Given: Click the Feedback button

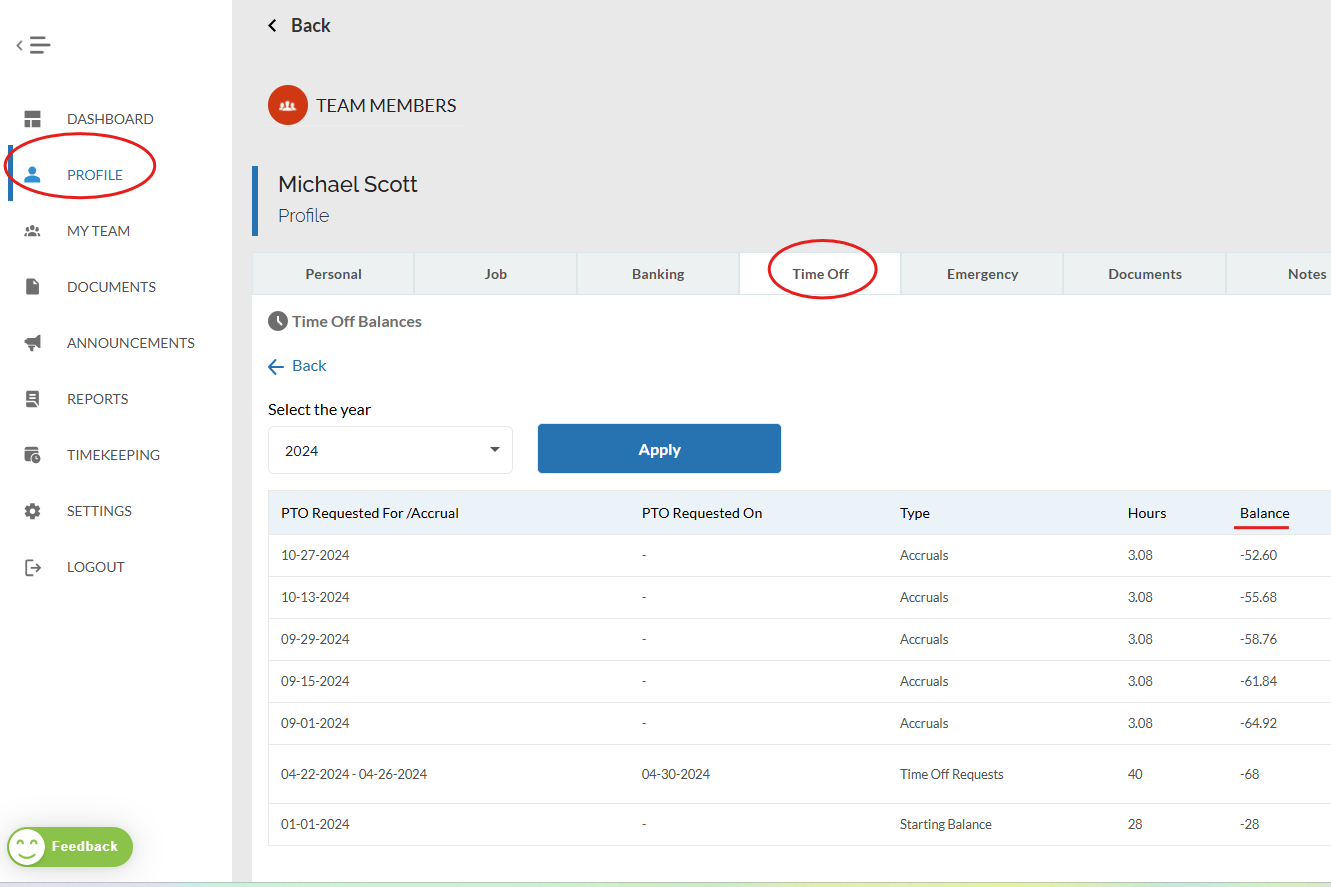Looking at the screenshot, I should (70, 847).
